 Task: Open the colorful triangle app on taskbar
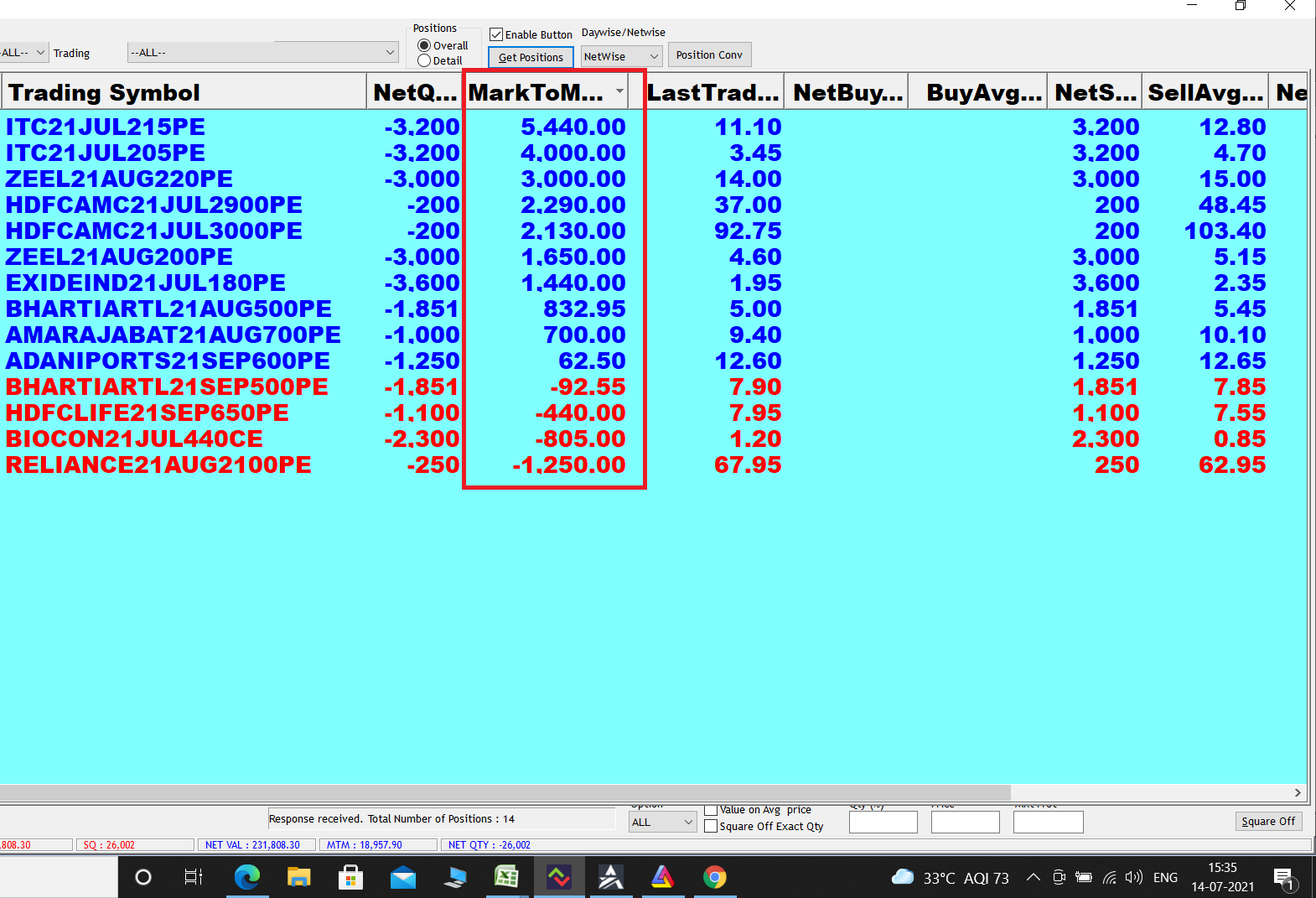tap(662, 877)
